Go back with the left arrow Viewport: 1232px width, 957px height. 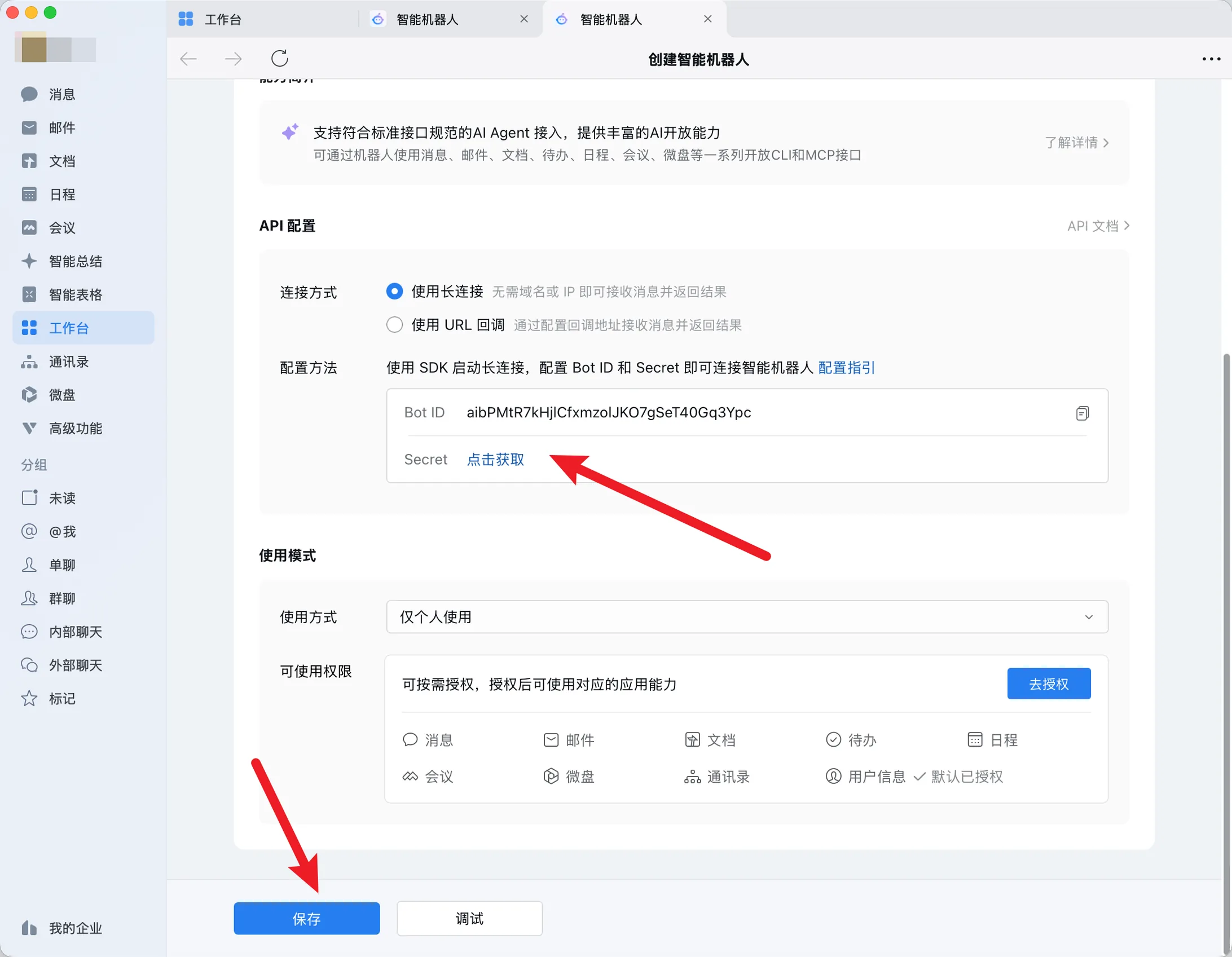pos(188,58)
